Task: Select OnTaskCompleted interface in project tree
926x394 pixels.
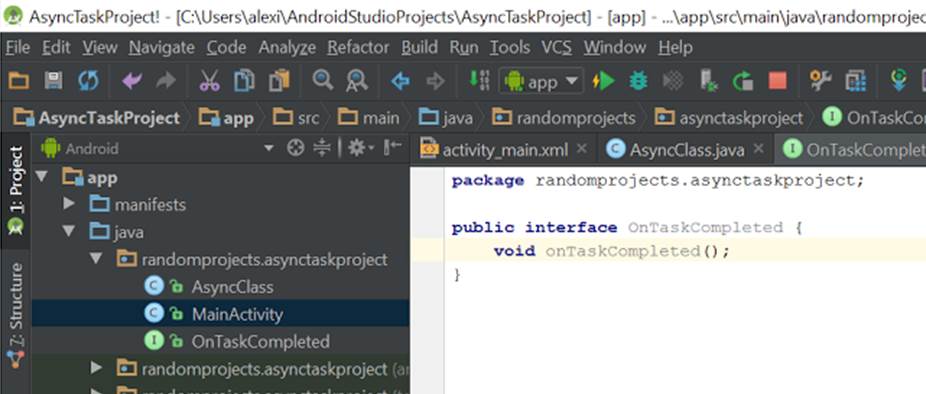Action: [260, 341]
